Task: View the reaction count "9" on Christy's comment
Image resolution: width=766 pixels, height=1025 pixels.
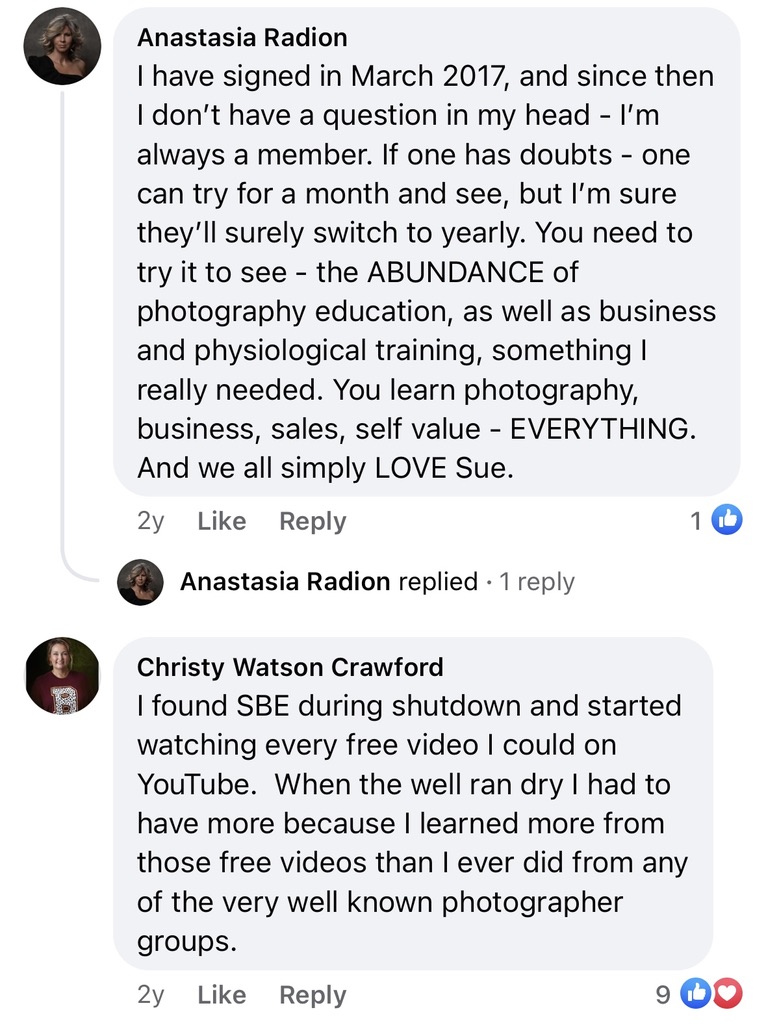Action: click(662, 995)
